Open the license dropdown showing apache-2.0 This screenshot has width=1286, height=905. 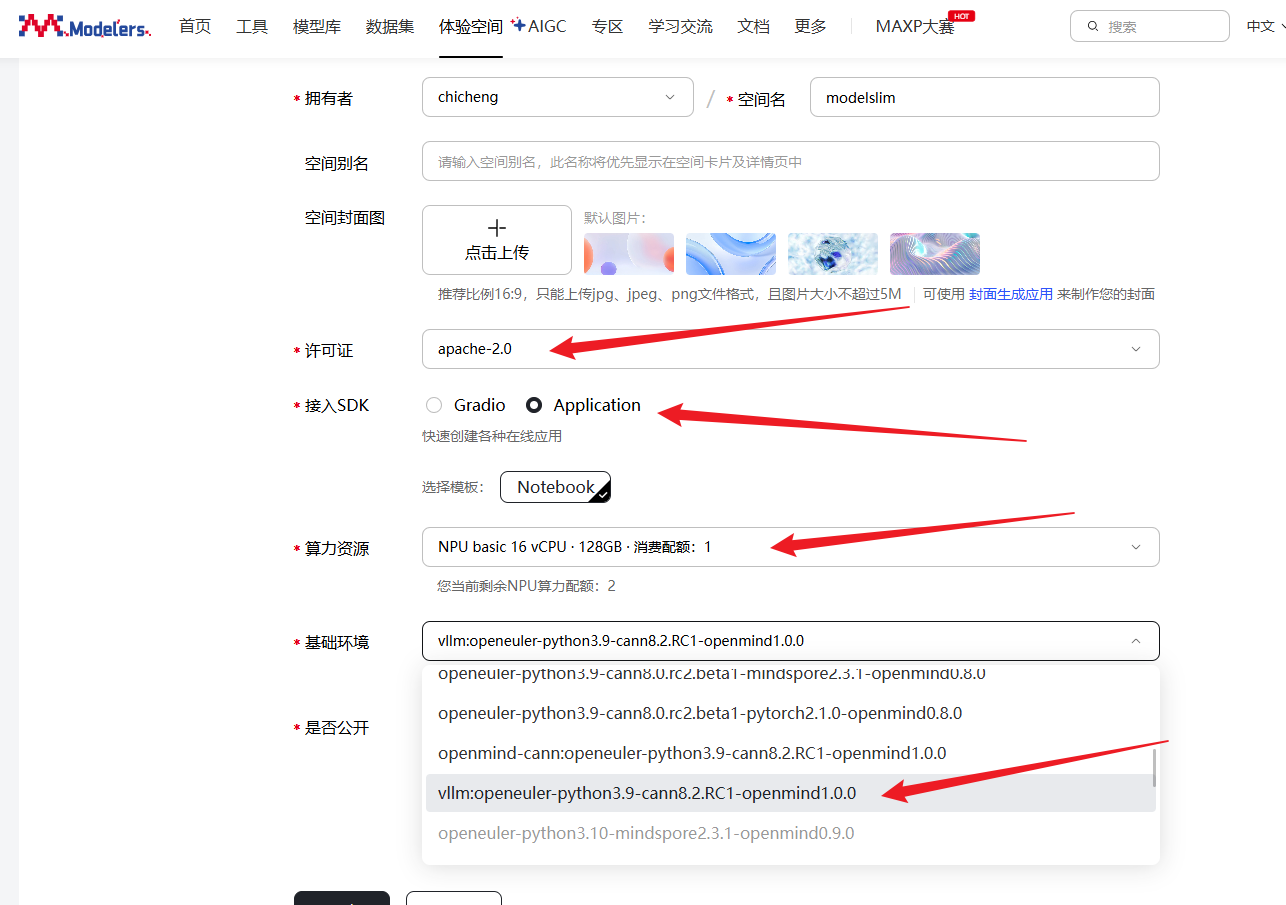coord(791,349)
